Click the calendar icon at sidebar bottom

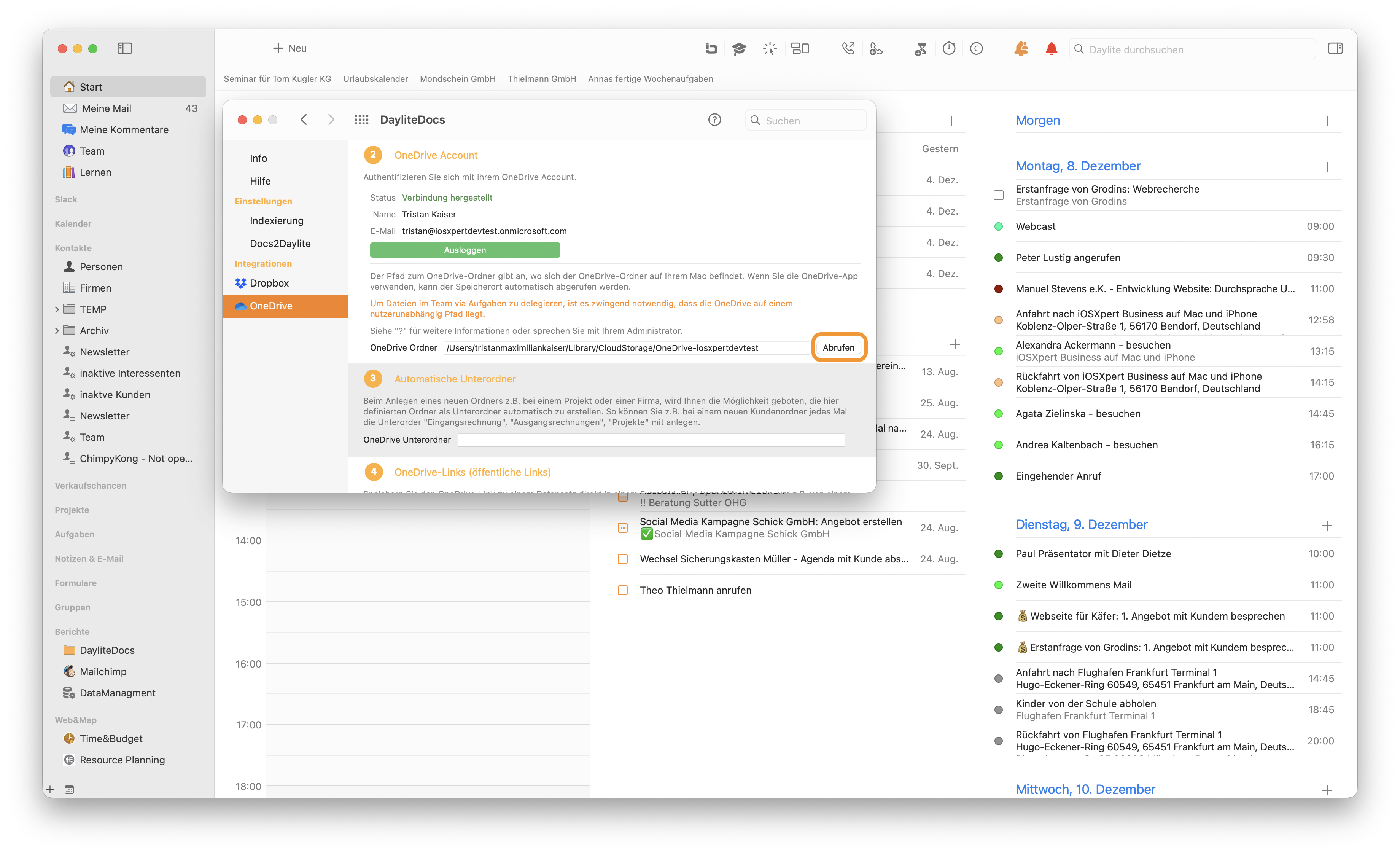coord(69,789)
